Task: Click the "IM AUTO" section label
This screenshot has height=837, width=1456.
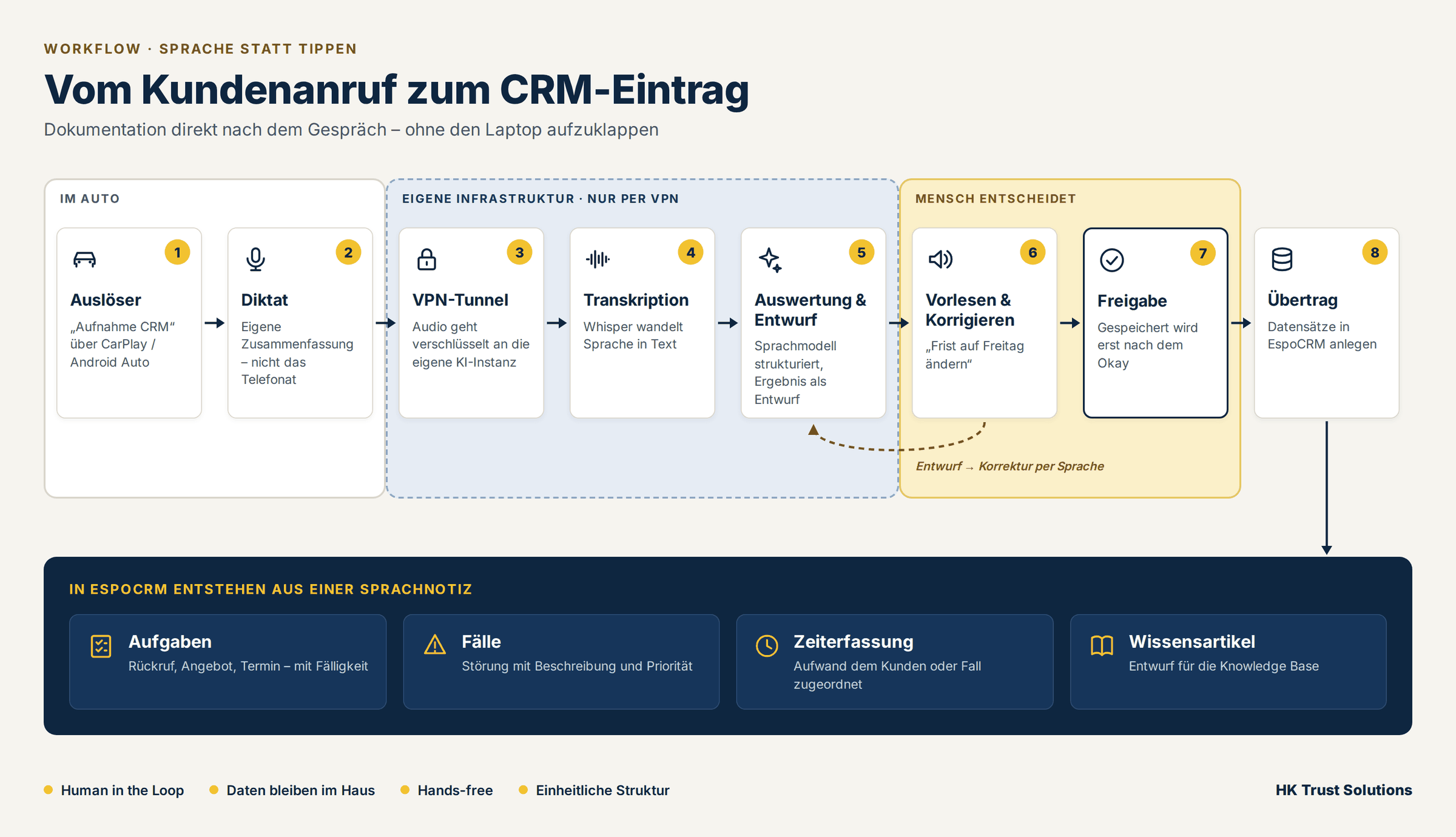Action: click(x=90, y=198)
